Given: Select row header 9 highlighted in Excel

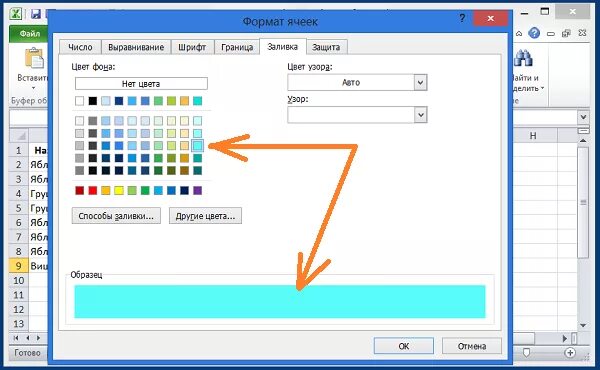Looking at the screenshot, I should (18, 266).
